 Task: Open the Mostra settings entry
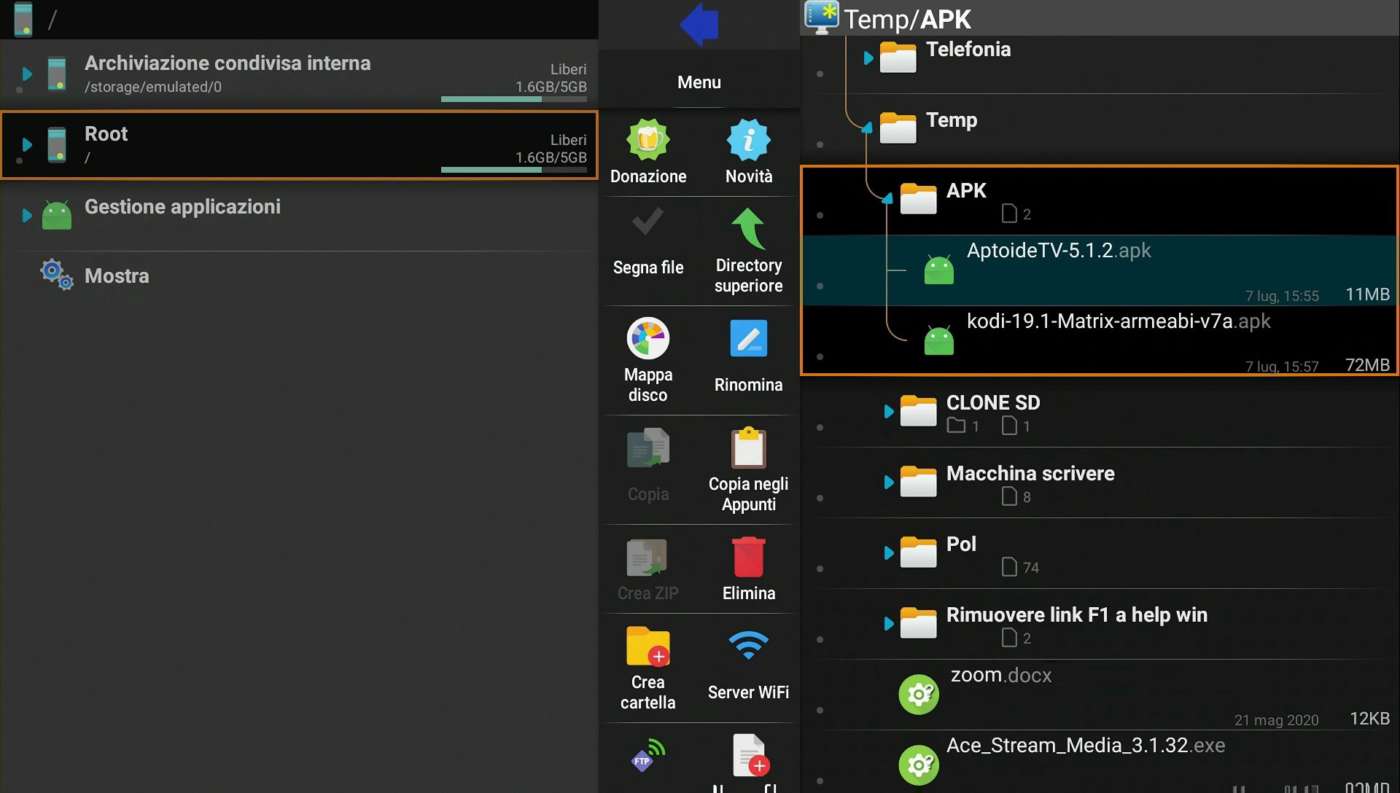coord(116,276)
